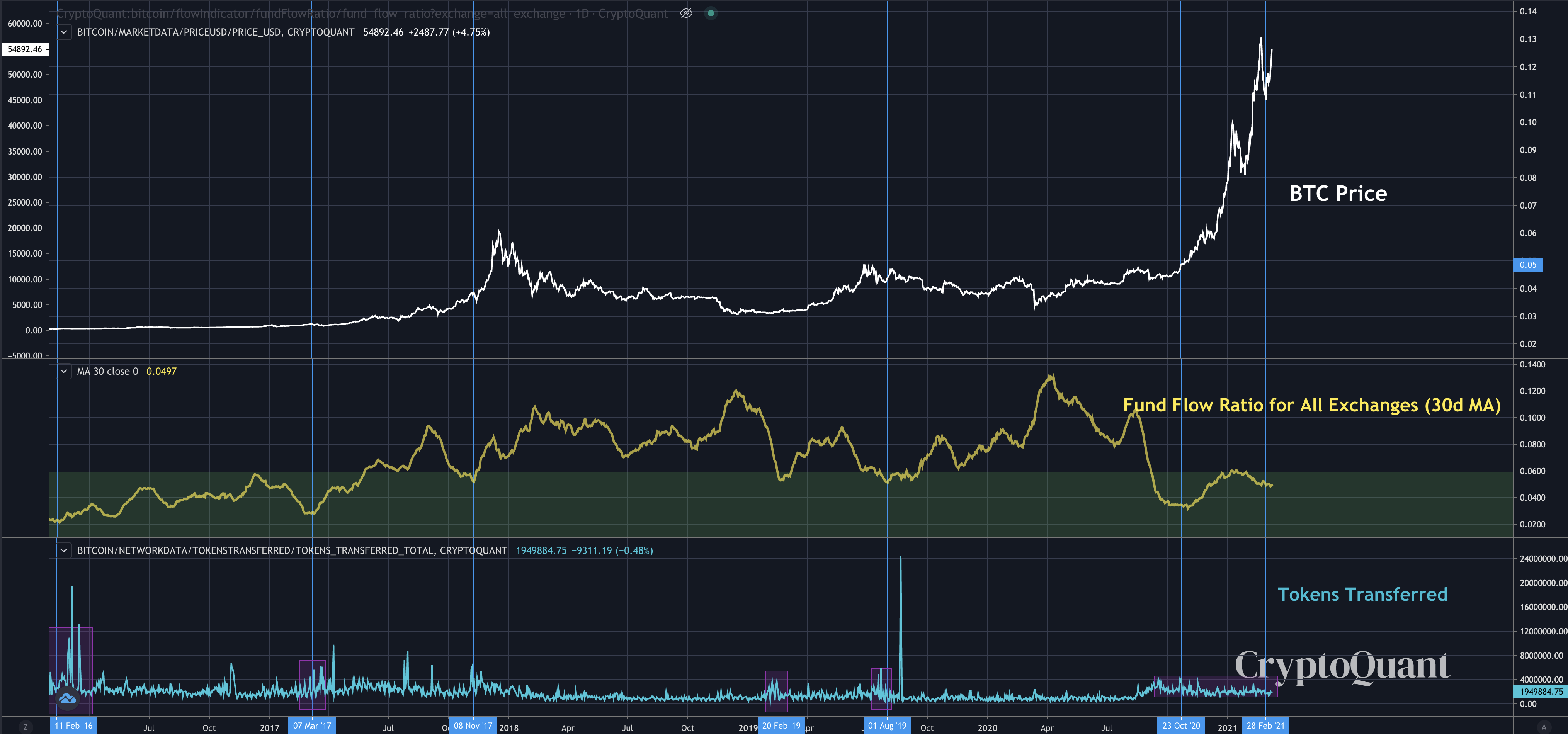Click the Z timezone button in the bottom-left corner
The width and height of the screenshot is (1568, 734).
(25, 727)
